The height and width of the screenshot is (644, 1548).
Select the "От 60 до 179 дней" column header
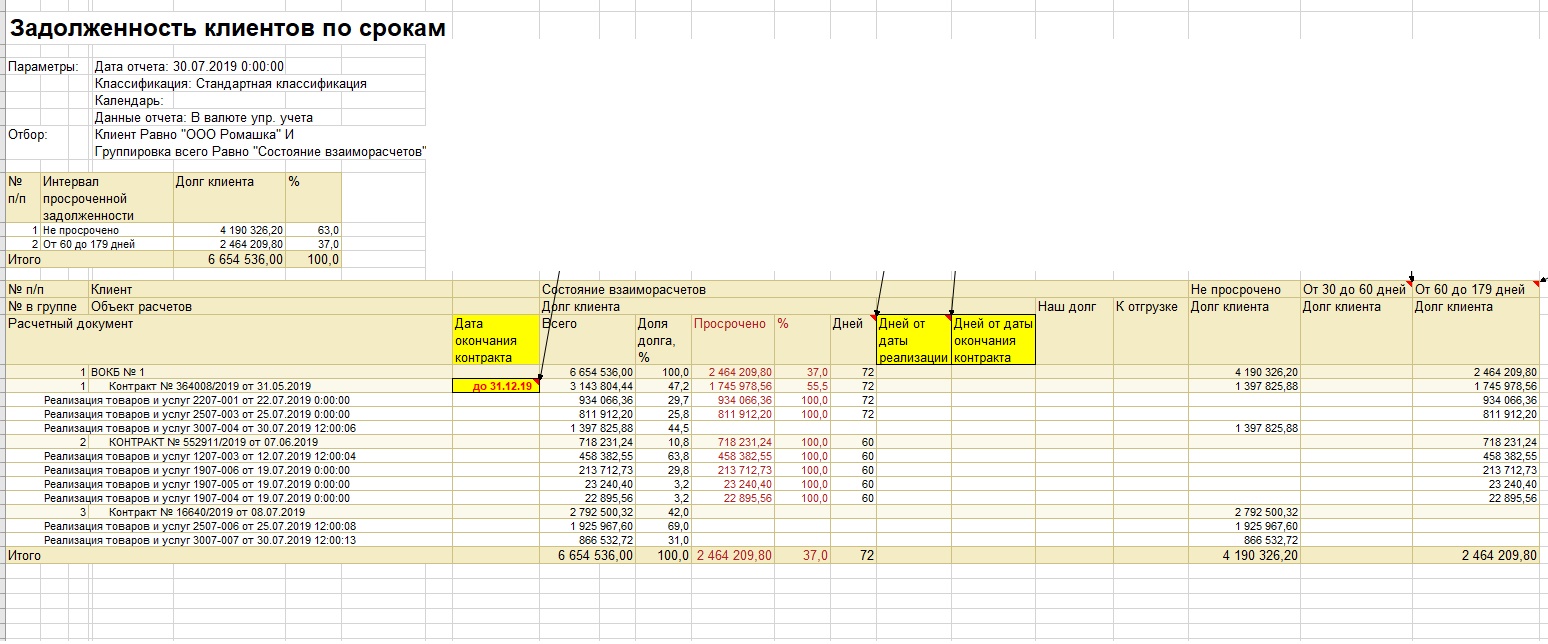point(1469,290)
